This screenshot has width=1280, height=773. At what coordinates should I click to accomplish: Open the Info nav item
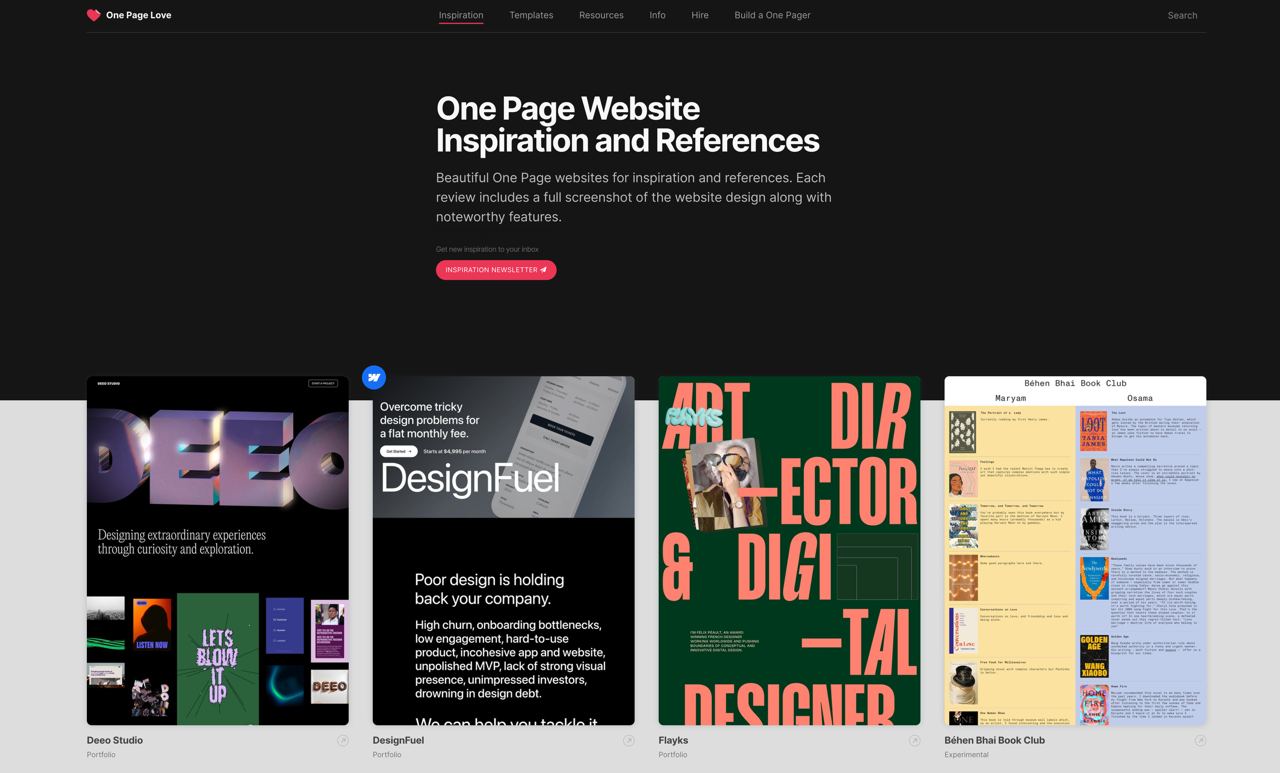[x=657, y=15]
